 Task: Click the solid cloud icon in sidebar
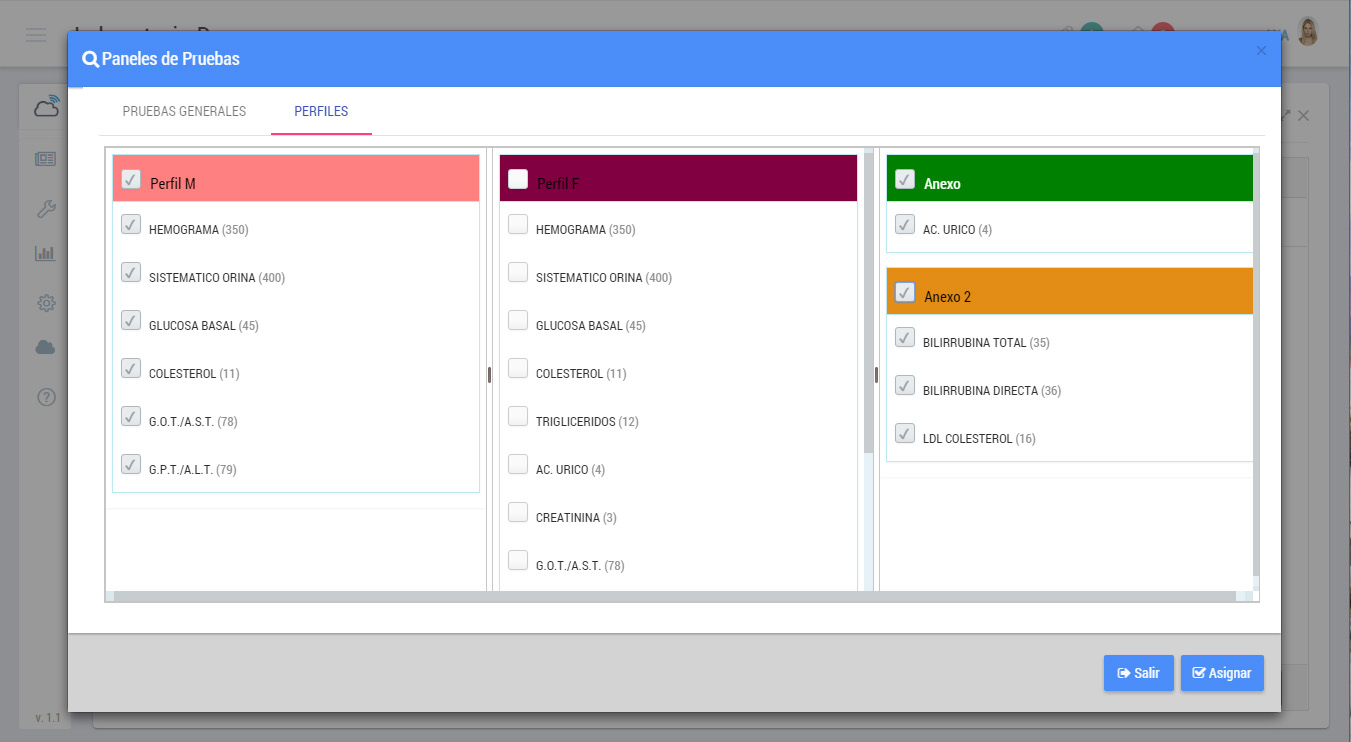tap(46, 348)
